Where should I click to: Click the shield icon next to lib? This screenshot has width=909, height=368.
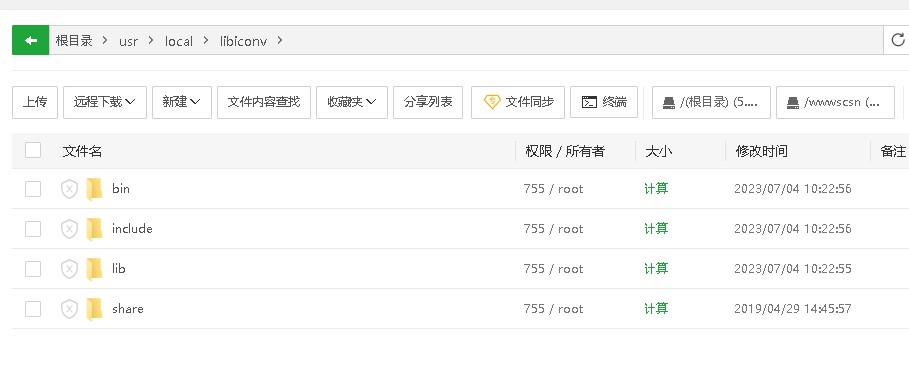(x=69, y=269)
